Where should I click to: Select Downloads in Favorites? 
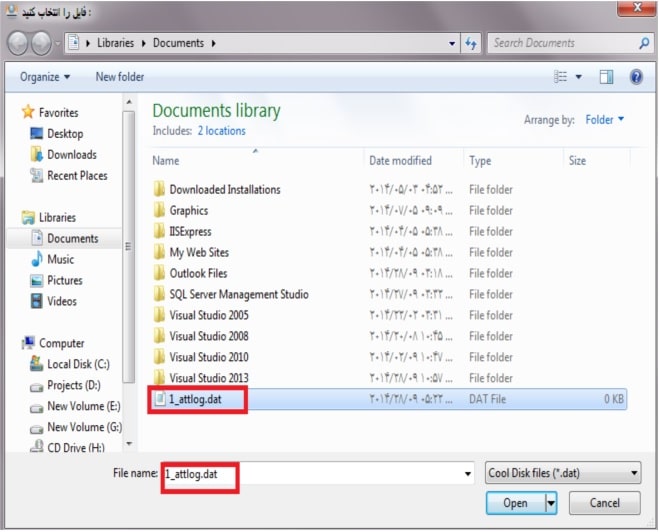coord(71,155)
